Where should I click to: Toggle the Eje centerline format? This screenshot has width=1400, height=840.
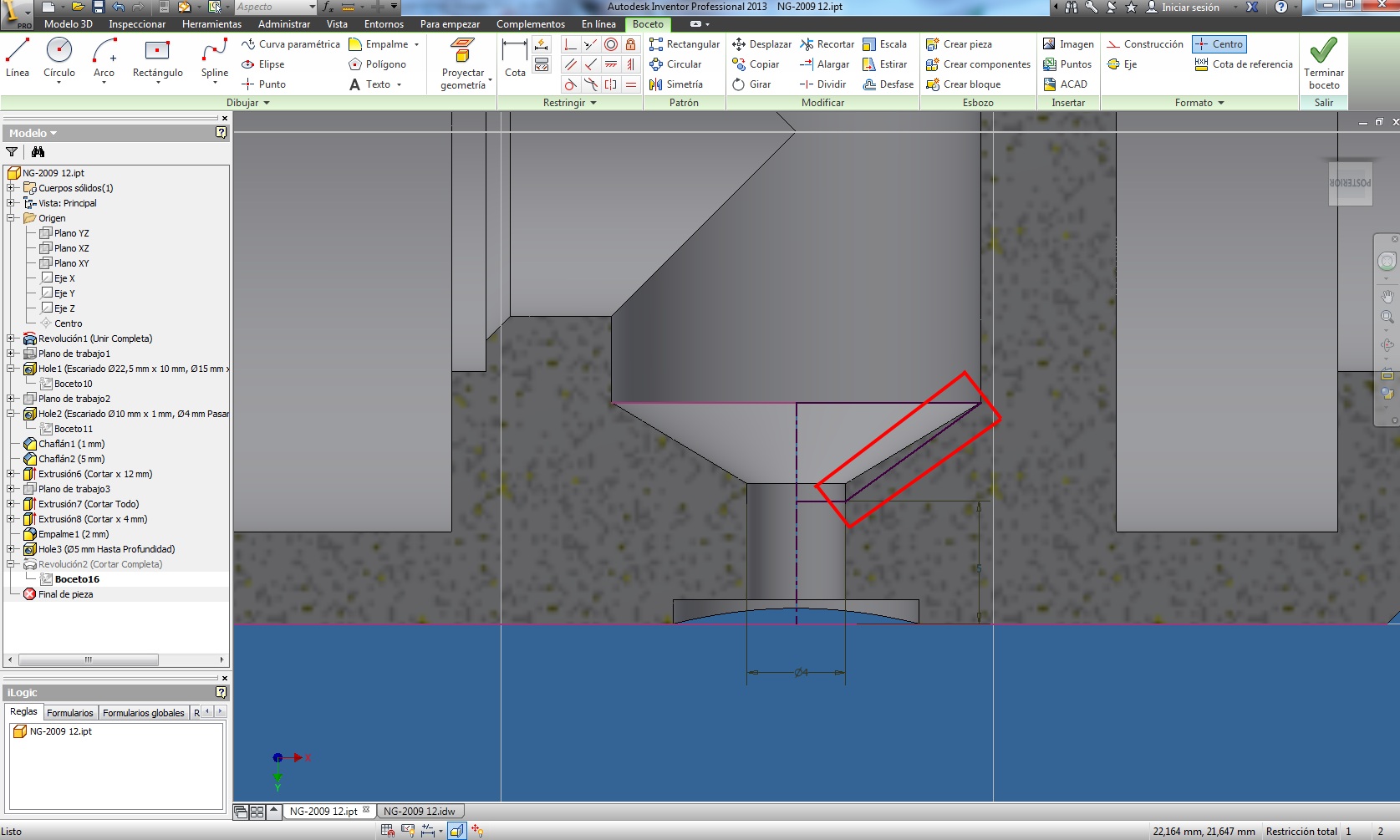coord(1122,64)
